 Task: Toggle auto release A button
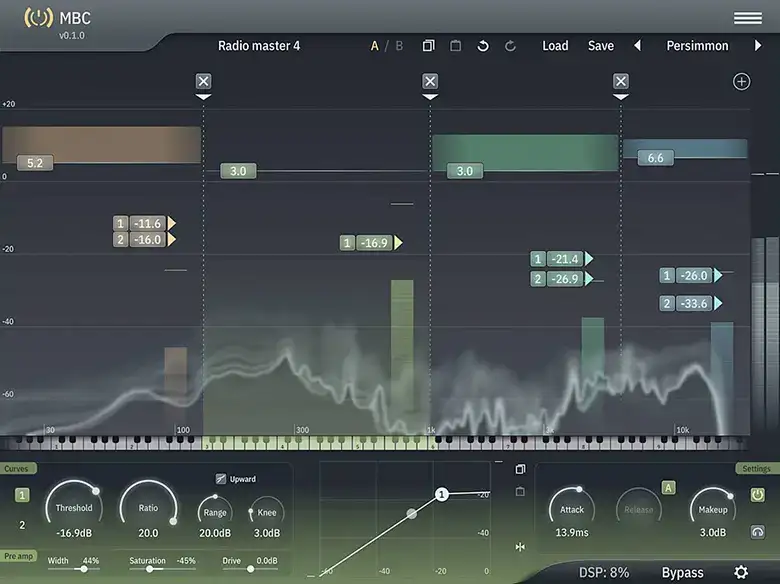(668, 487)
